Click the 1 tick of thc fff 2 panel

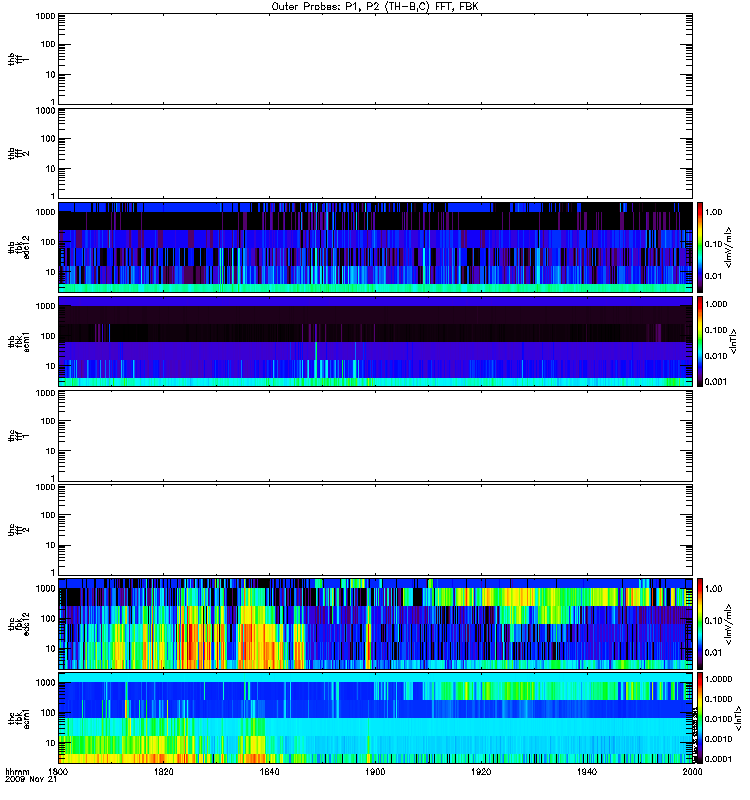click(53, 573)
